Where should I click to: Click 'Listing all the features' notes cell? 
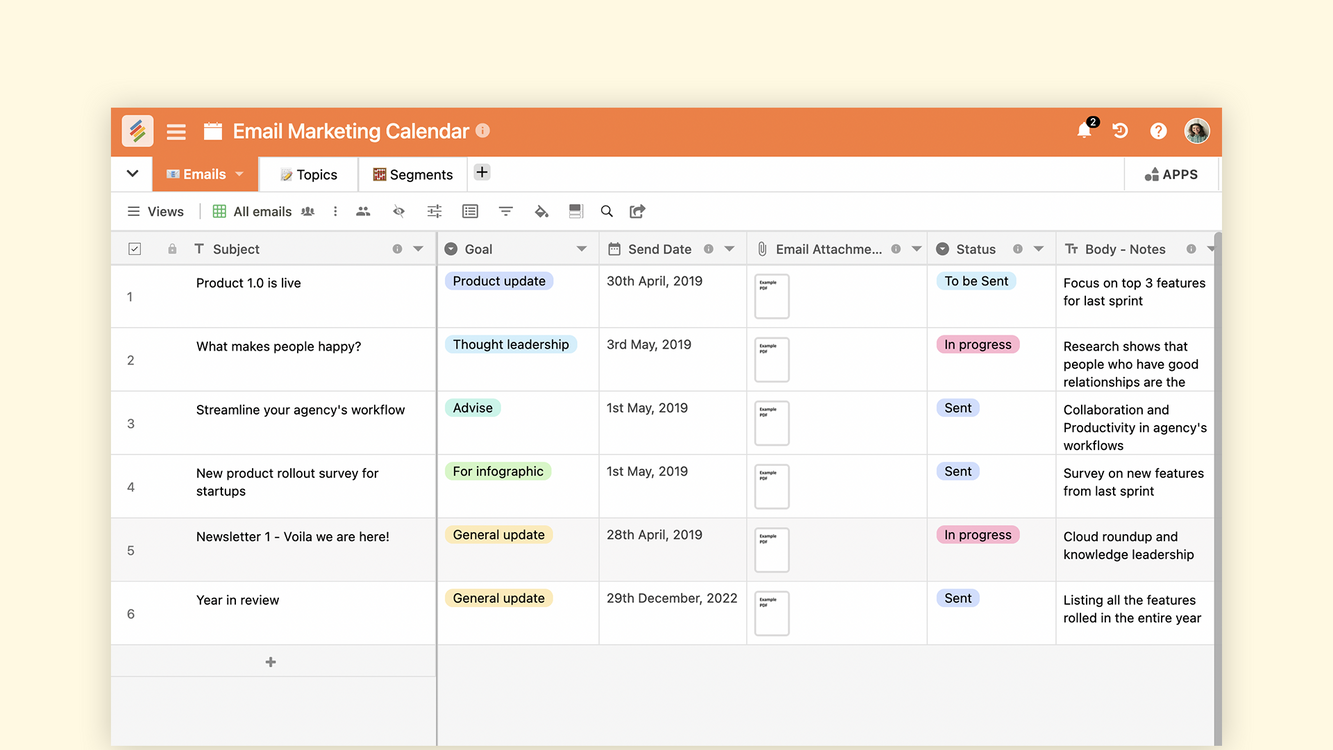(x=1135, y=613)
